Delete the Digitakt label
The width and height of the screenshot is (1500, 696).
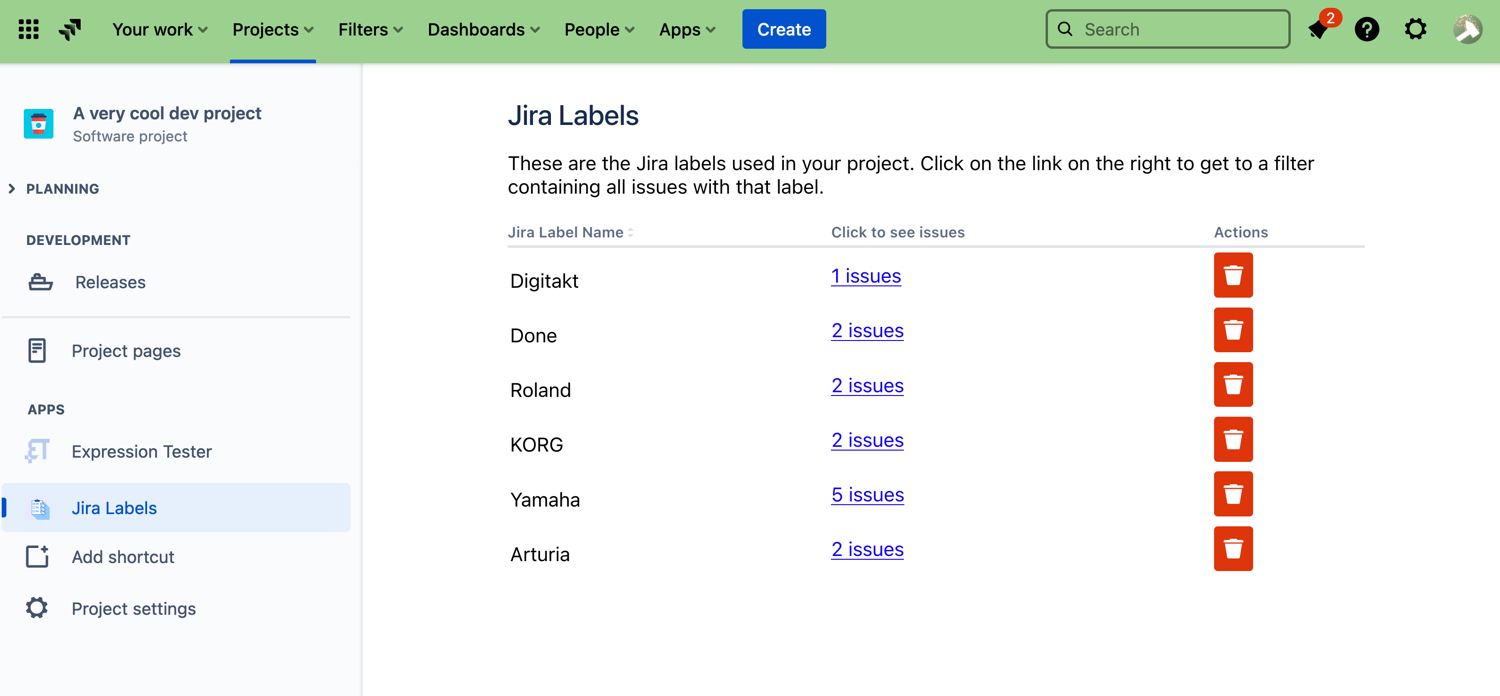(1233, 276)
